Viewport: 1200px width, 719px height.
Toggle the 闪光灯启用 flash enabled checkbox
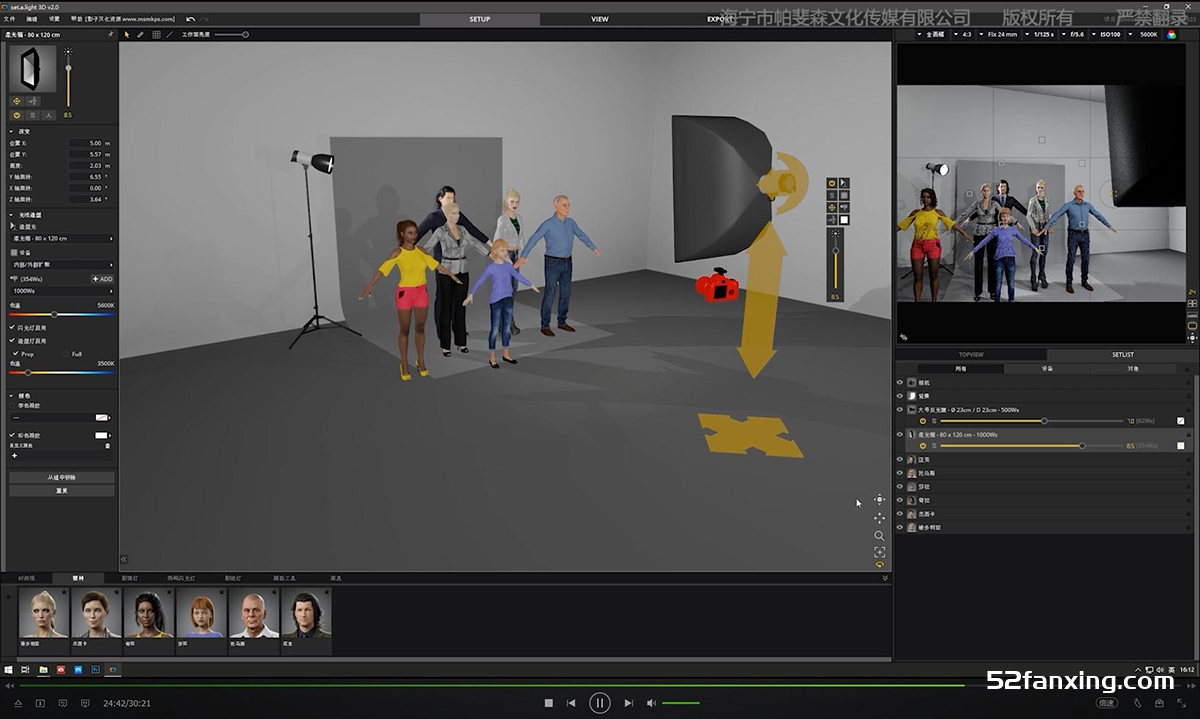click(x=13, y=327)
